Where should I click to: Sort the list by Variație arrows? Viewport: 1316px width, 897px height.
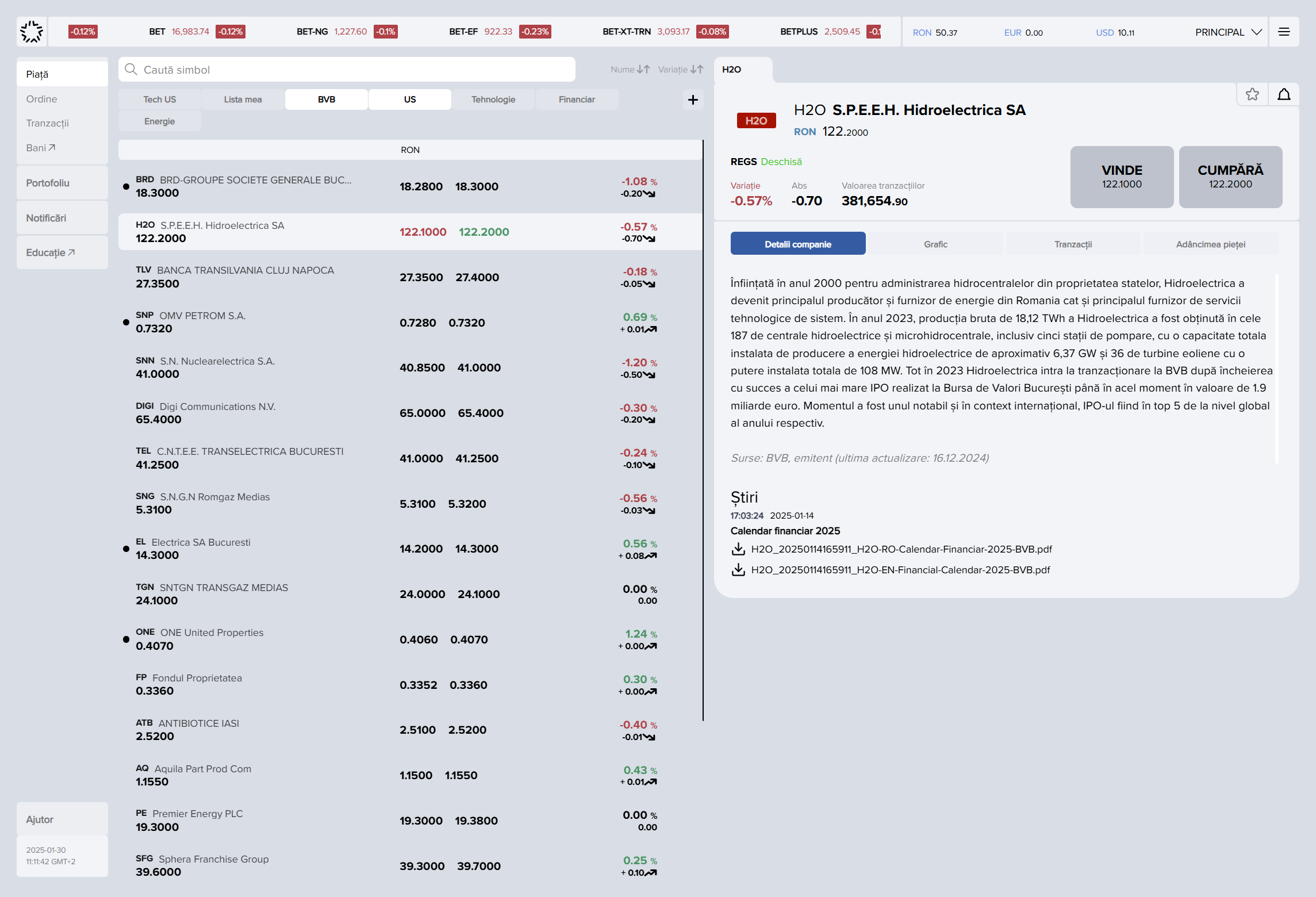pyautogui.click(x=697, y=70)
